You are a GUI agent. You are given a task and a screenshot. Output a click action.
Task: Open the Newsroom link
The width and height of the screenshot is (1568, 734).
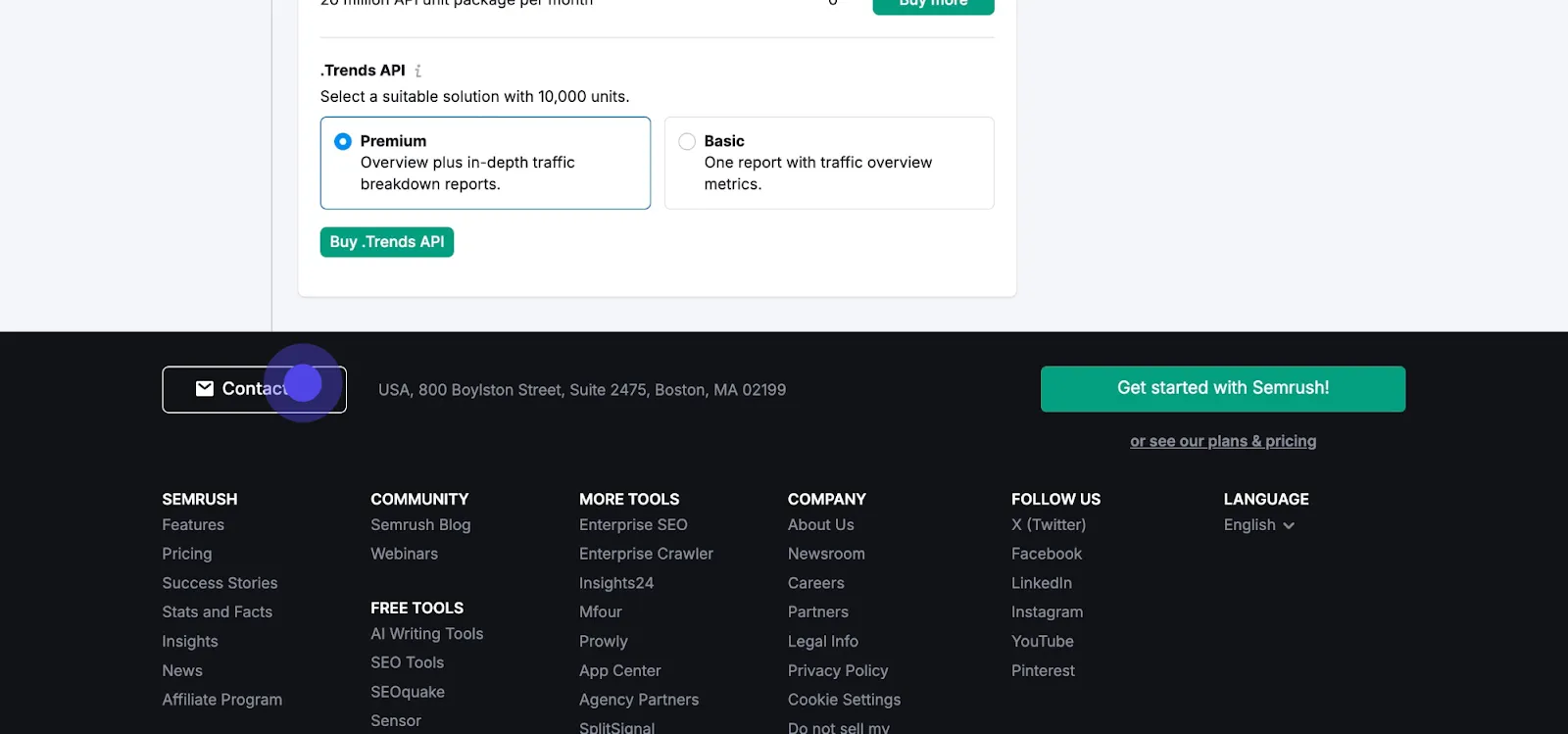[826, 554]
